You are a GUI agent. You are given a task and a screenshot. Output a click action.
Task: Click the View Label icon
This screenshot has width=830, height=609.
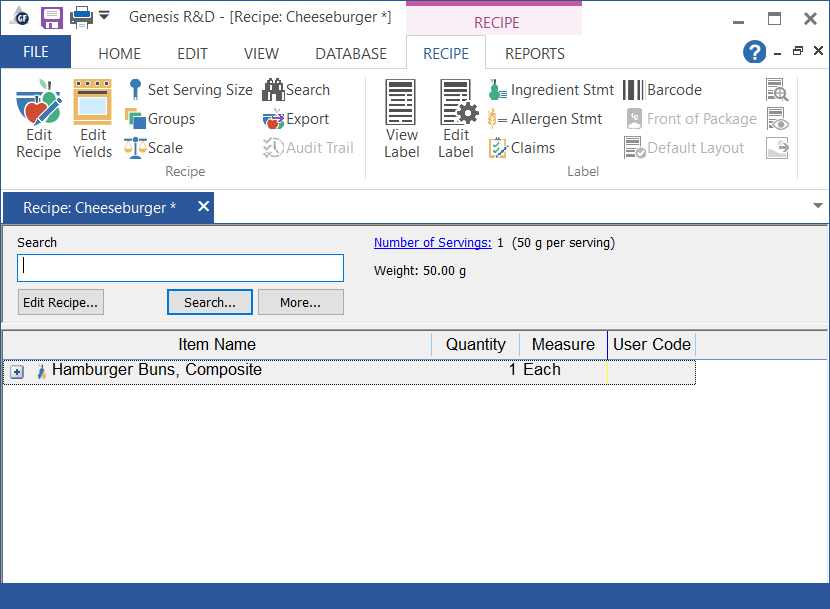pos(402,120)
